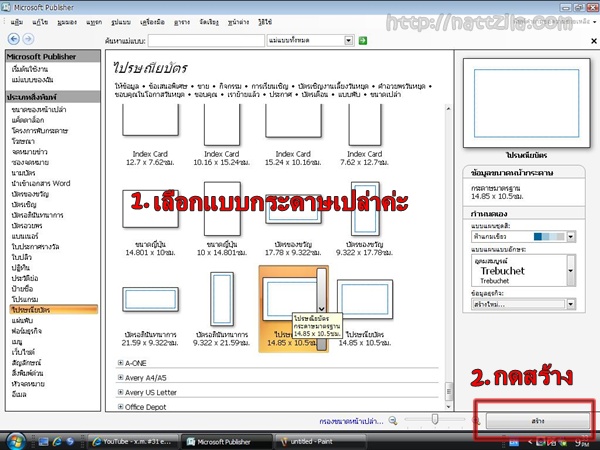This screenshot has height=450, width=600.
Task: Open the แฟ้ม (File) menu
Action: [16, 22]
